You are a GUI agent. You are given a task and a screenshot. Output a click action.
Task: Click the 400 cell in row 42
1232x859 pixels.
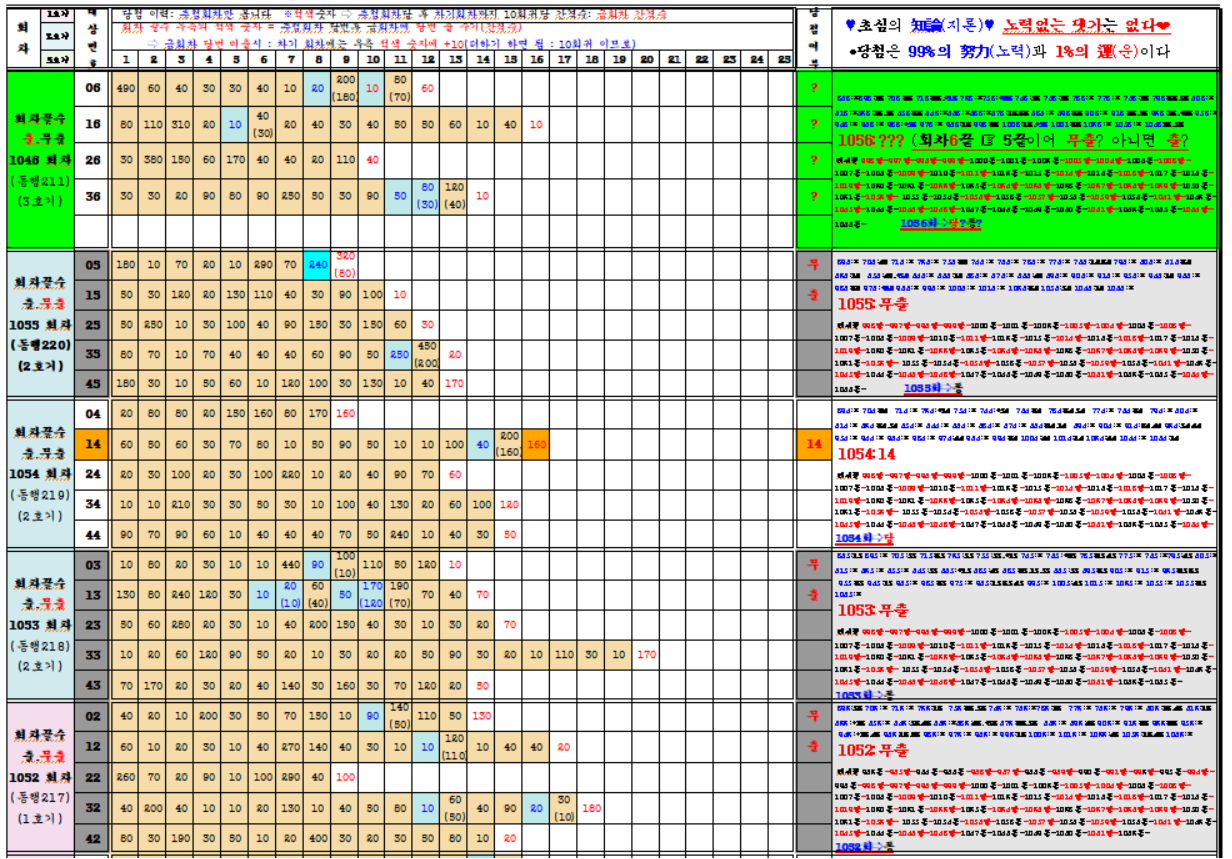[318, 839]
